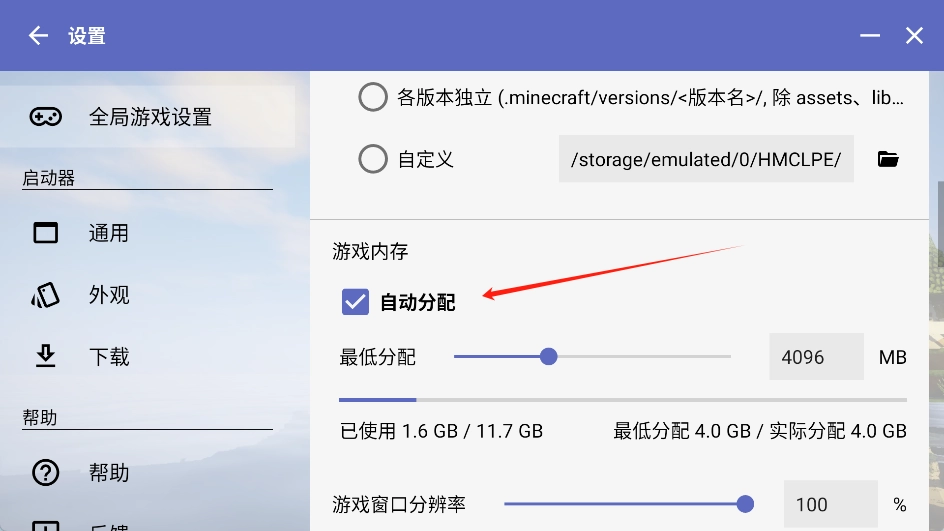This screenshot has height=531, width=944.
Task: Click the gamepad icon in sidebar
Action: click(x=45, y=117)
